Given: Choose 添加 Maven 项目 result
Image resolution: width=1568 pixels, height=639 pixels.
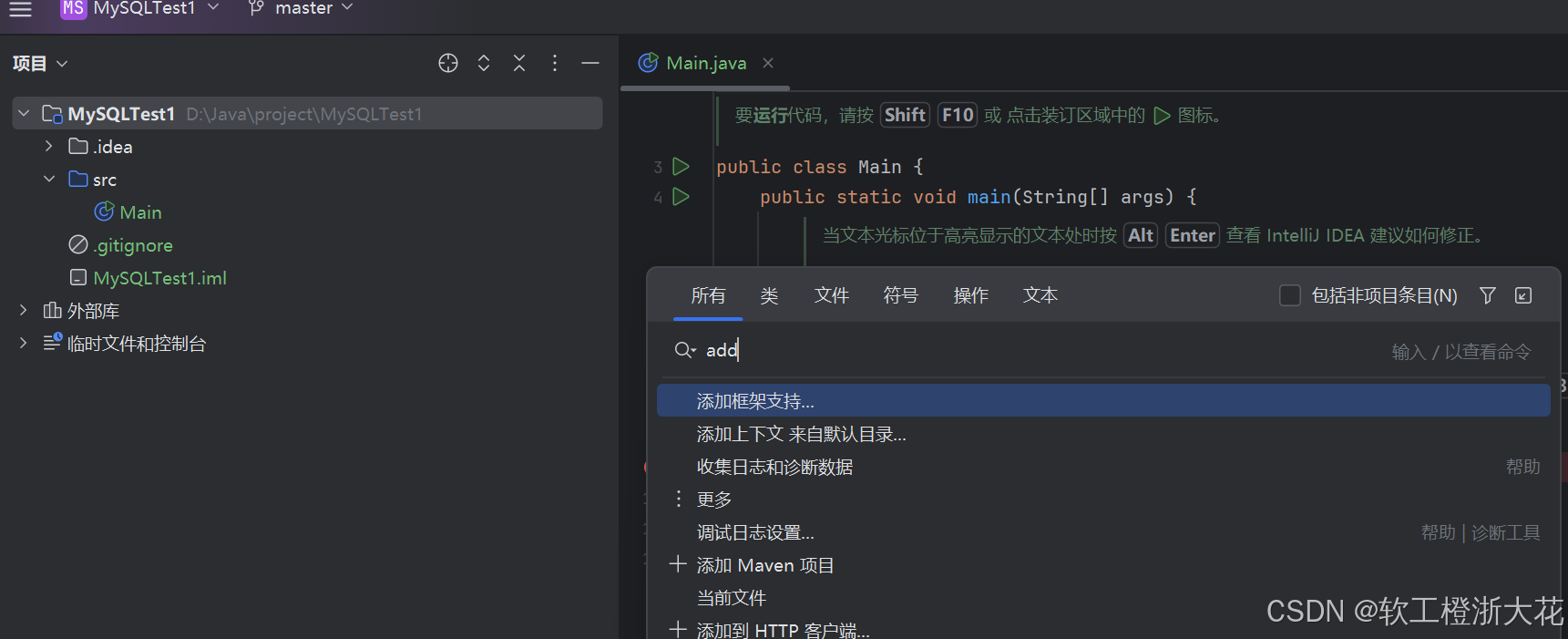Looking at the screenshot, I should (x=1103, y=565).
